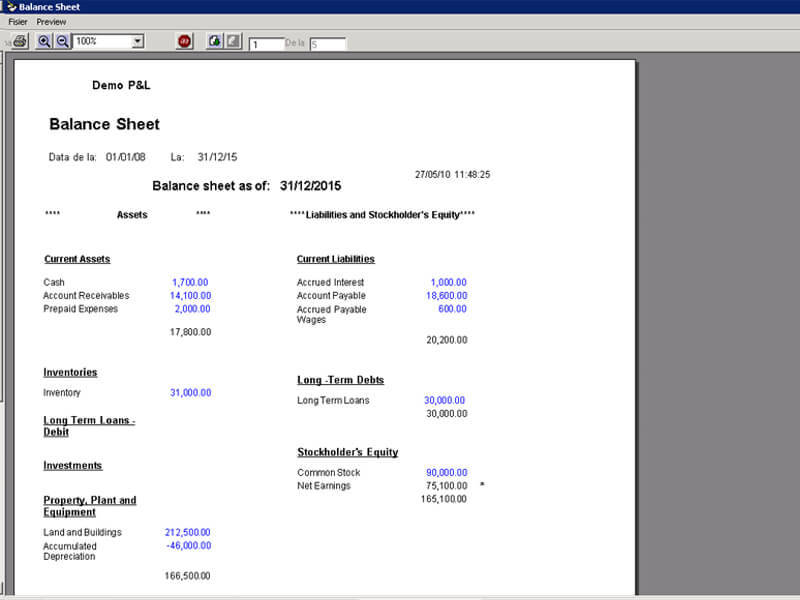The image size is (800, 600).
Task: Click the current assets total 17,800.00
Action: click(190, 332)
